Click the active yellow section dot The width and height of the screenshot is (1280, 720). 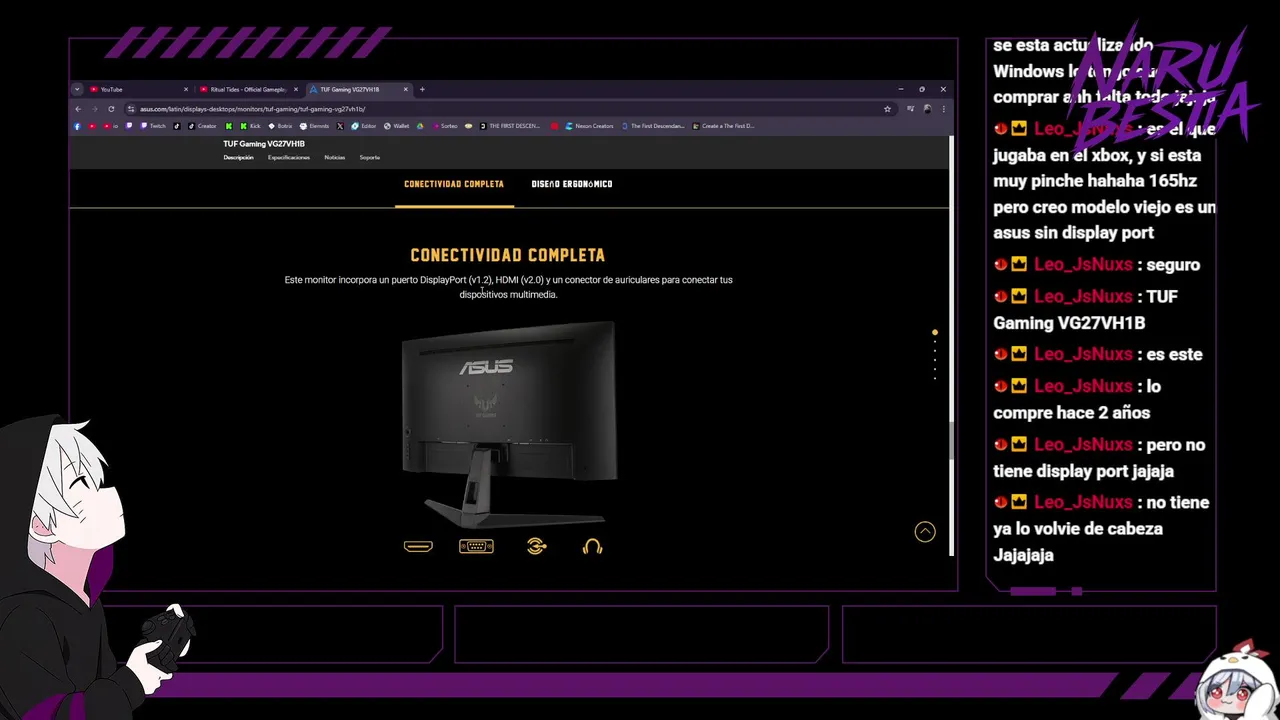click(935, 332)
